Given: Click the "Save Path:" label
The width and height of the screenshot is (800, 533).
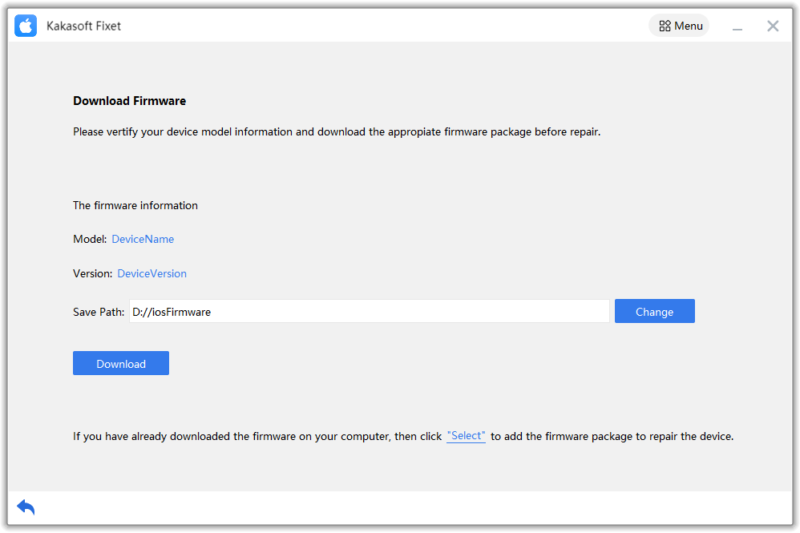Looking at the screenshot, I should [x=98, y=312].
